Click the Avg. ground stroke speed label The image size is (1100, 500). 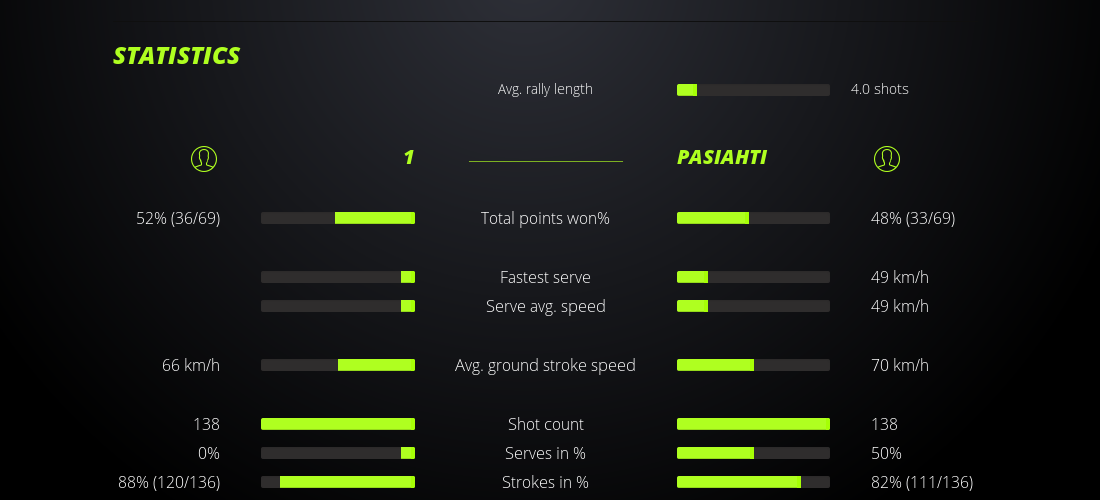tap(545, 365)
